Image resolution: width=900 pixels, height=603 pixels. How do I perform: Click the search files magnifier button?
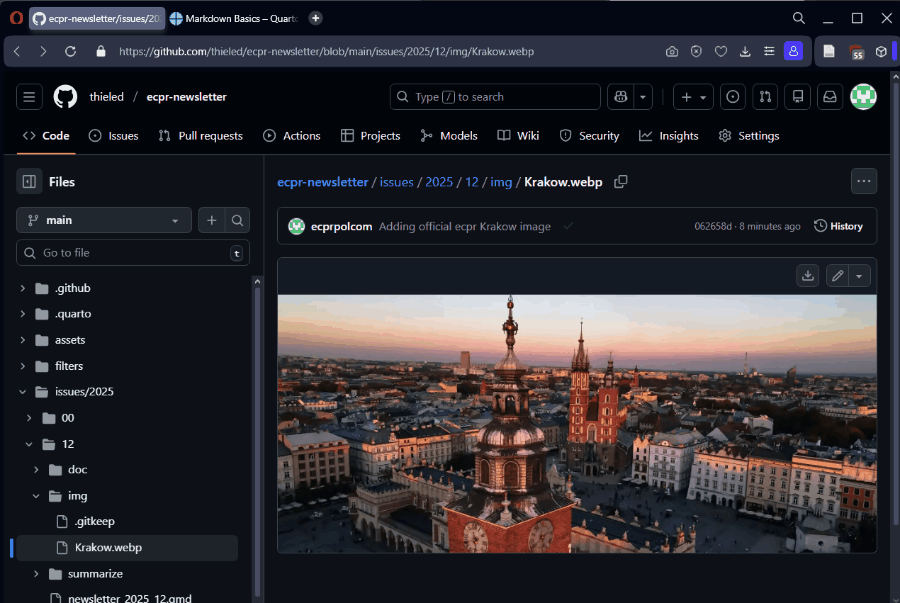238,221
